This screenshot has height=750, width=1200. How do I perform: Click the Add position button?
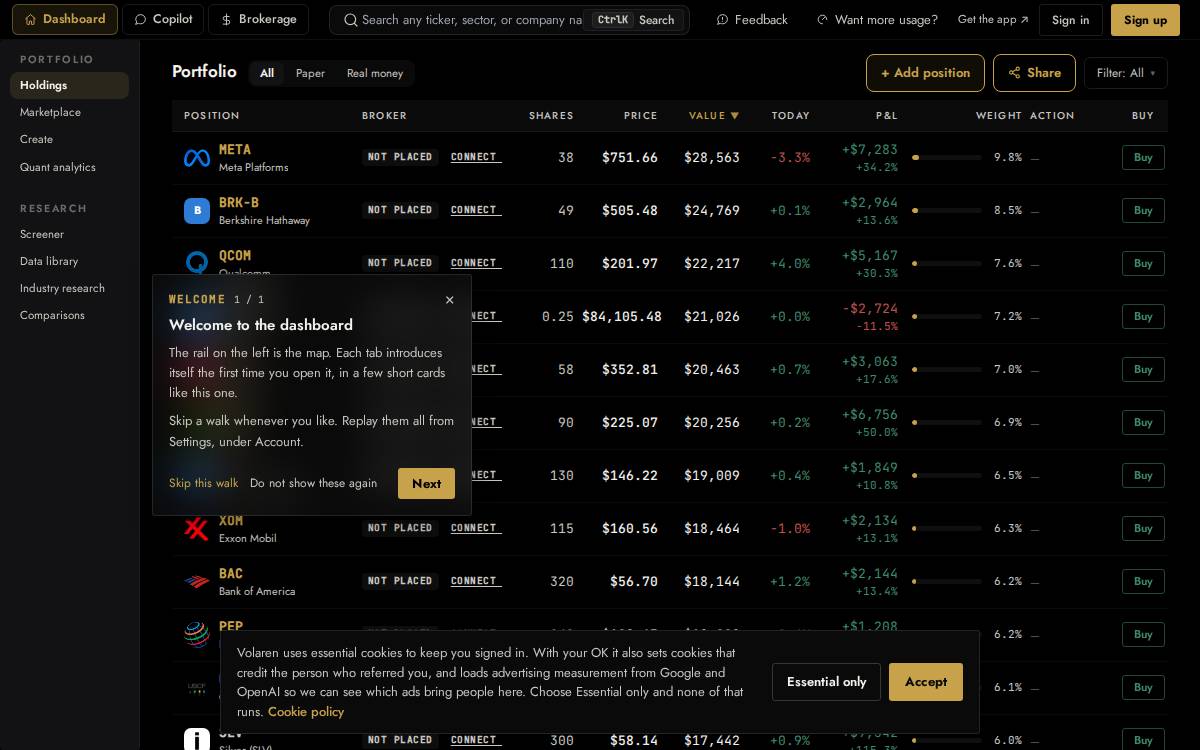(x=925, y=73)
